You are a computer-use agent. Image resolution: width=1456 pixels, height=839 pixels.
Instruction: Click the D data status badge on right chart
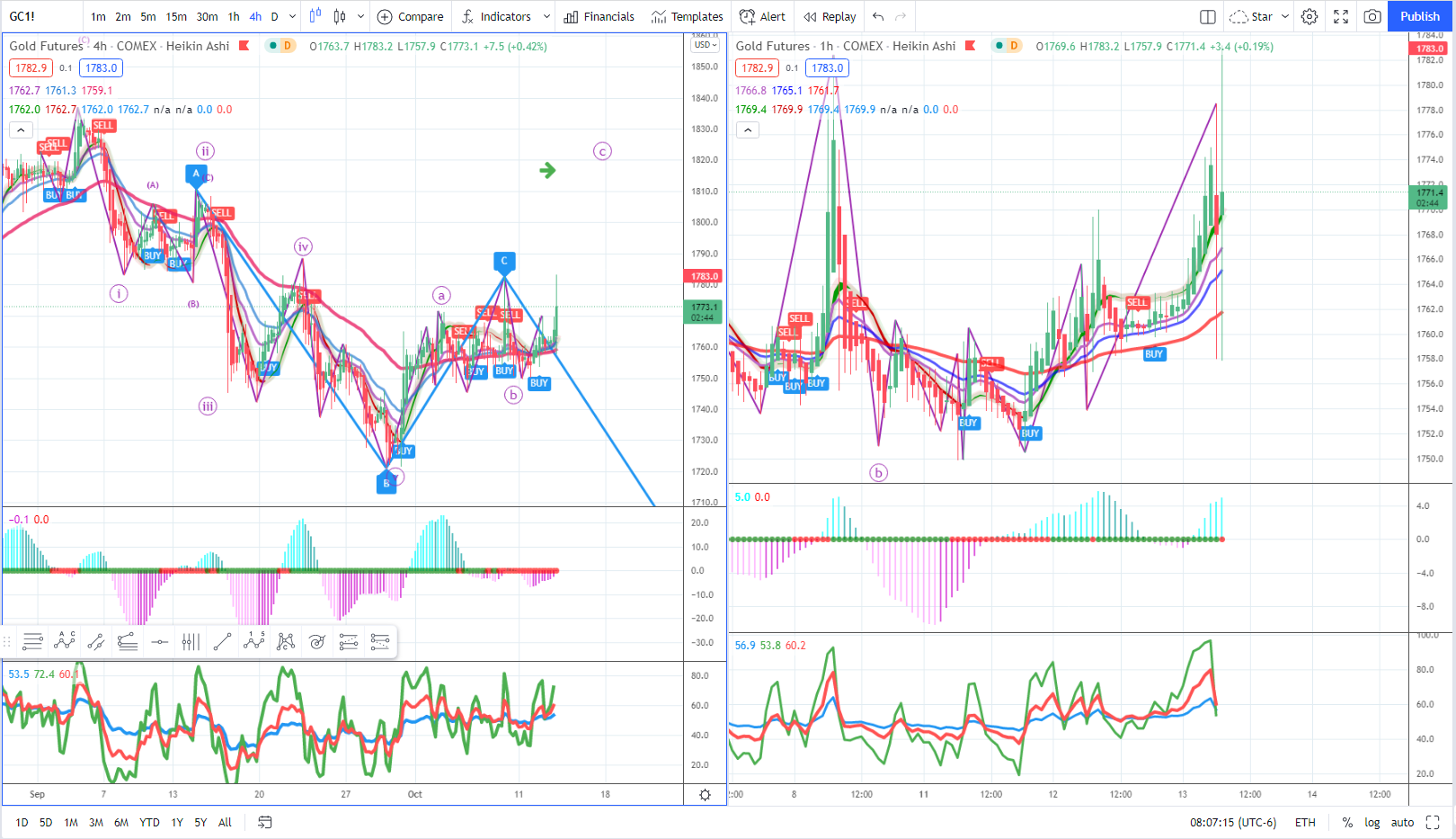pos(1014,46)
